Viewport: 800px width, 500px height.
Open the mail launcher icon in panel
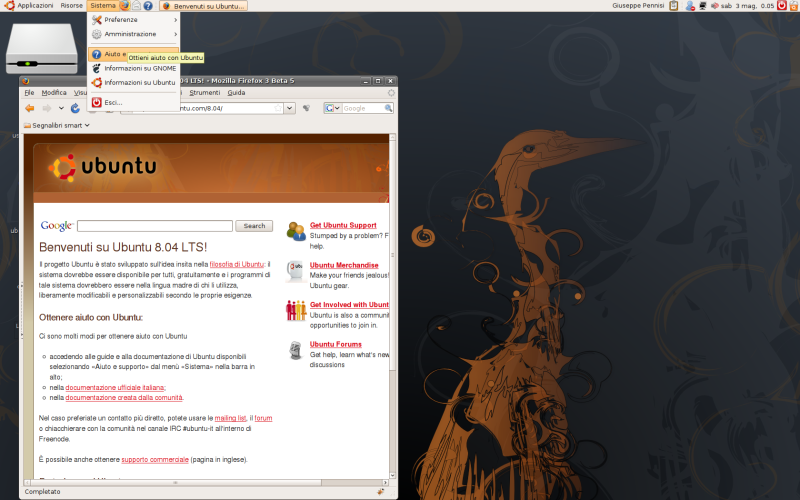point(136,6)
